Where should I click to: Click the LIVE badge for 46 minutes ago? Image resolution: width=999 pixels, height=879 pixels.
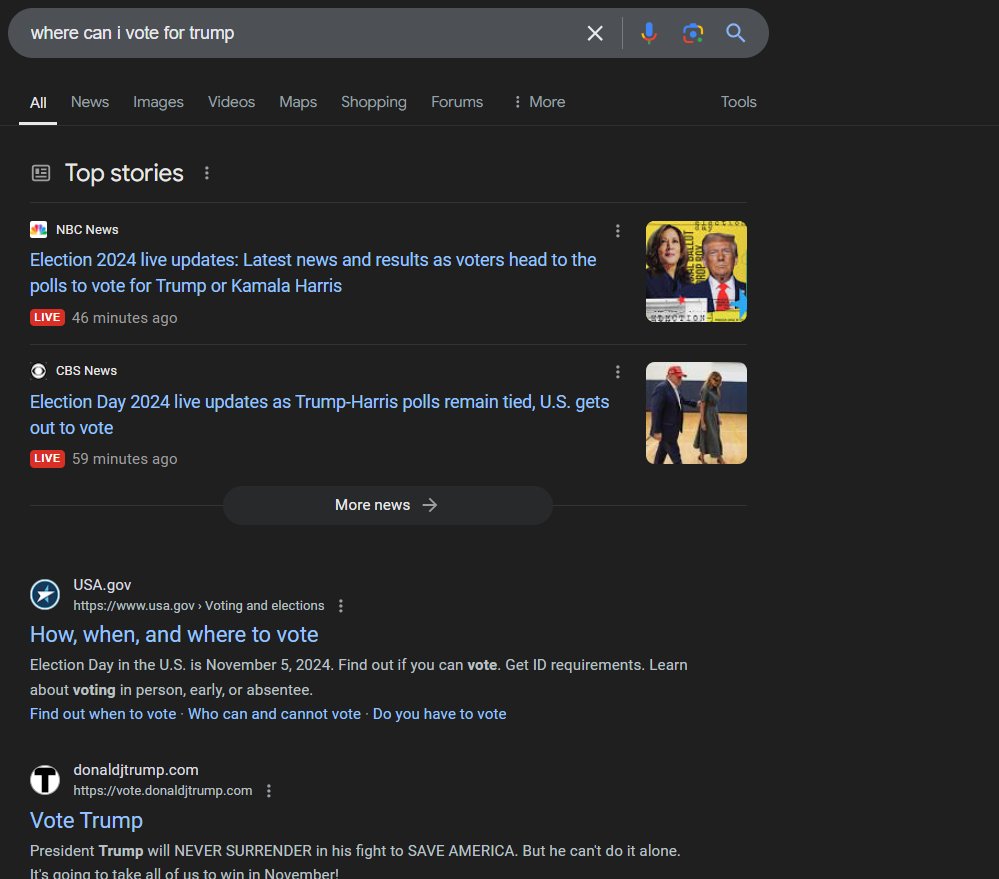47,317
